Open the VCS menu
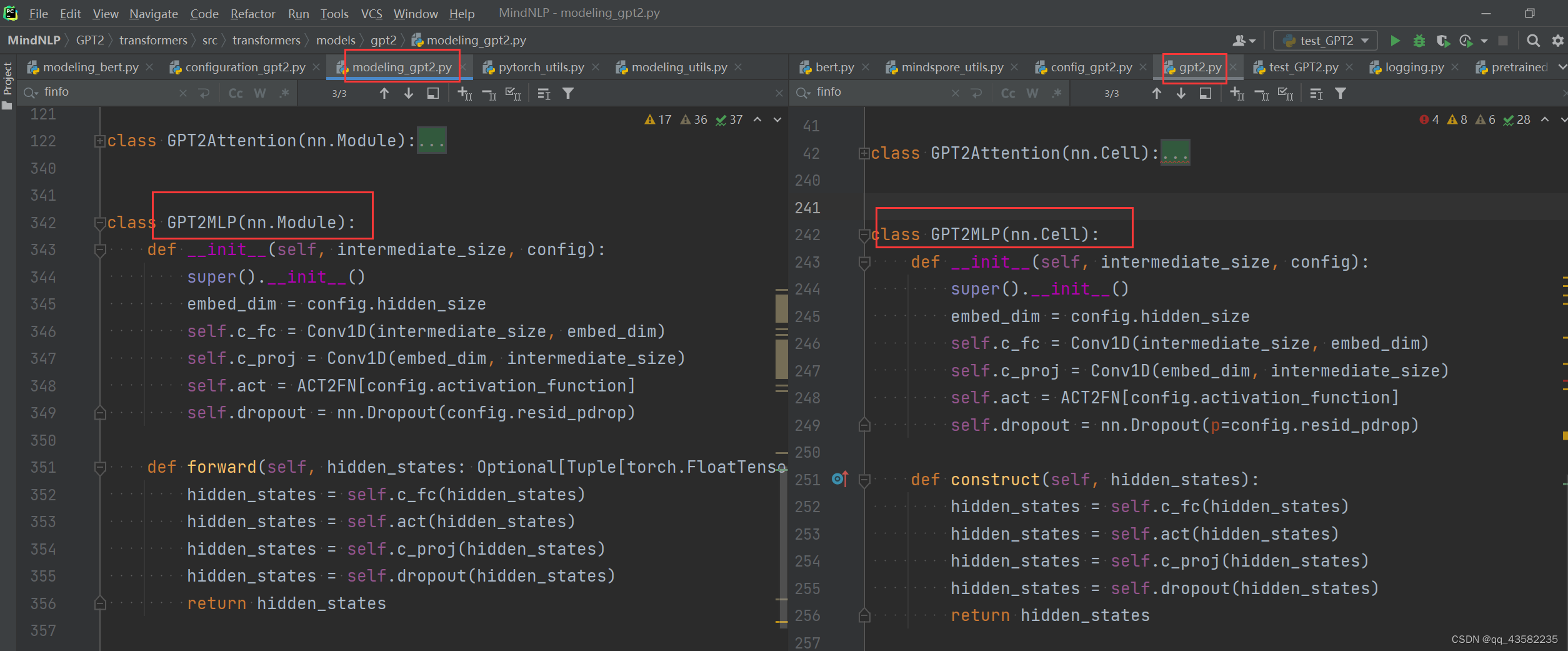1568x651 pixels. click(371, 13)
